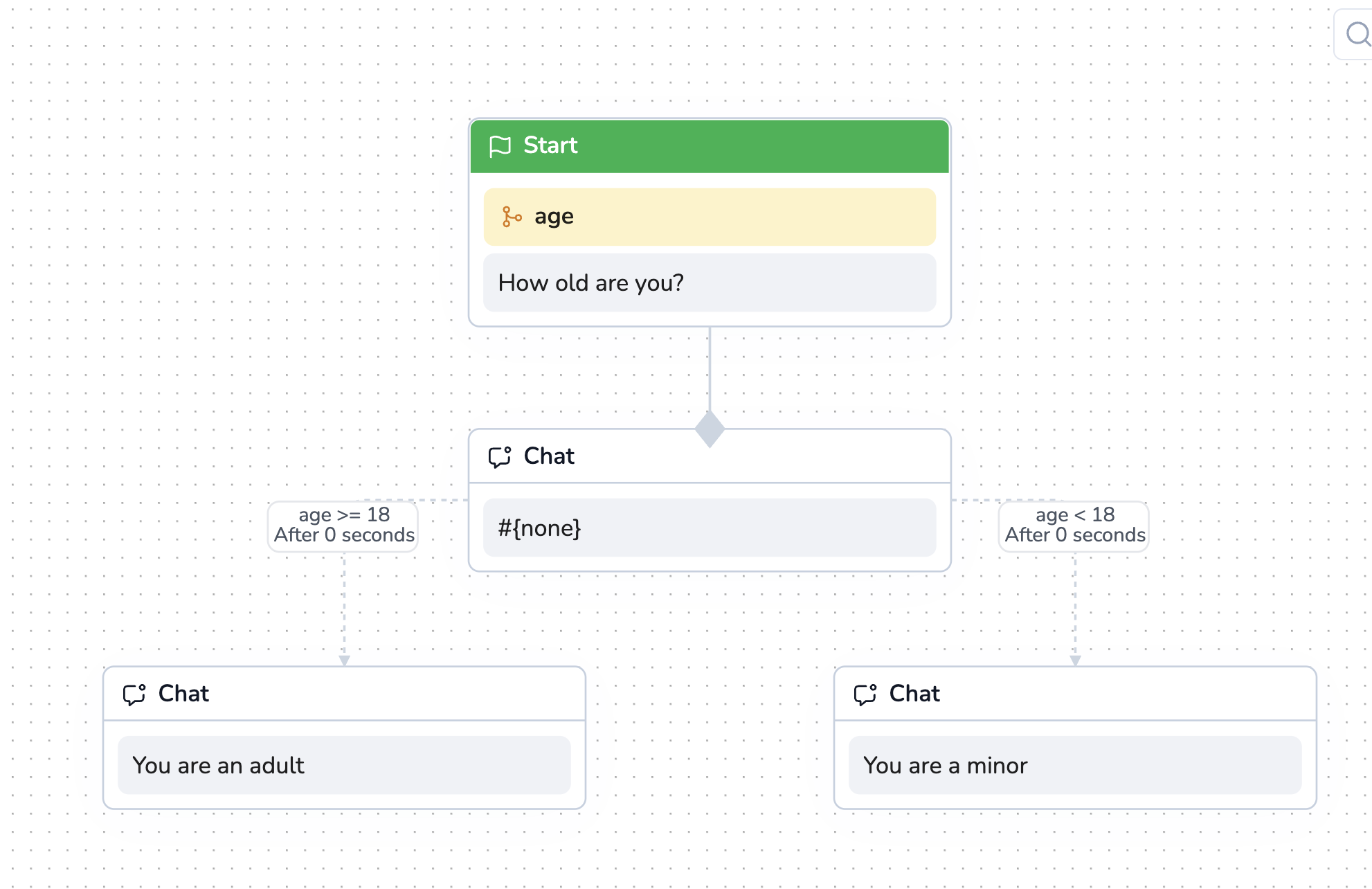The width and height of the screenshot is (1372, 889).
Task: Click the chat bubble icon of middle Chat node
Action: 500,457
